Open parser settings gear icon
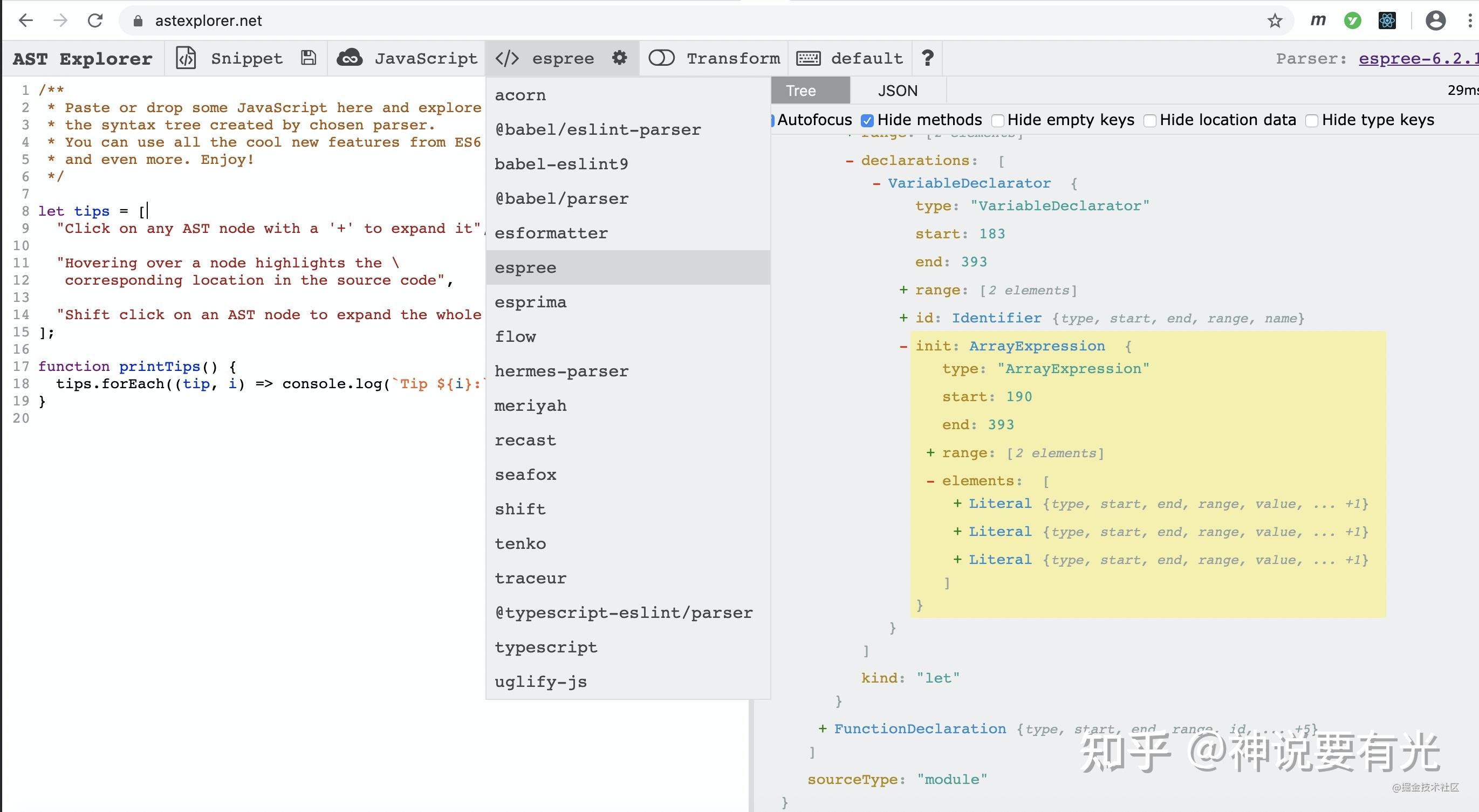 pos(619,58)
